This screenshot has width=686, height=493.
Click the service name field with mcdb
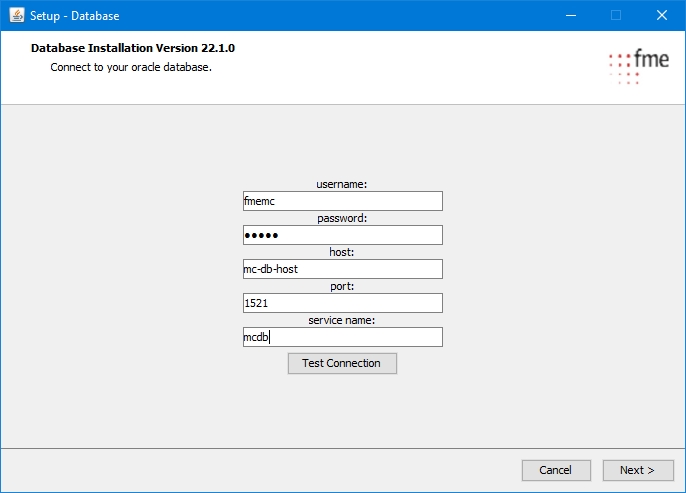pyautogui.click(x=342, y=337)
